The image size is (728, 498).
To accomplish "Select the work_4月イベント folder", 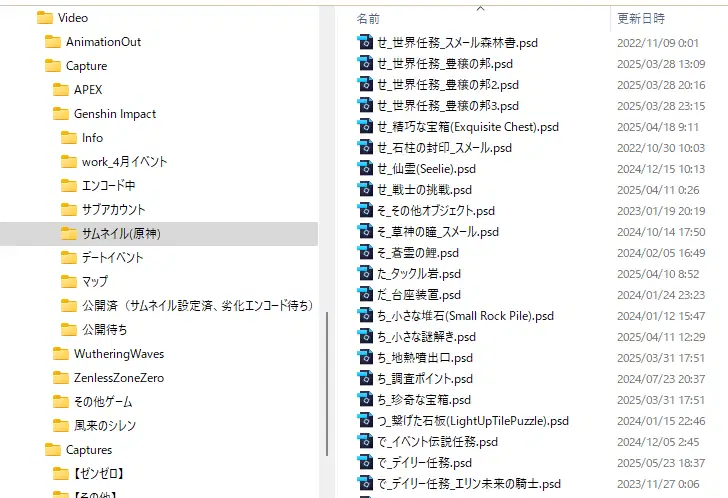I will point(124,162).
